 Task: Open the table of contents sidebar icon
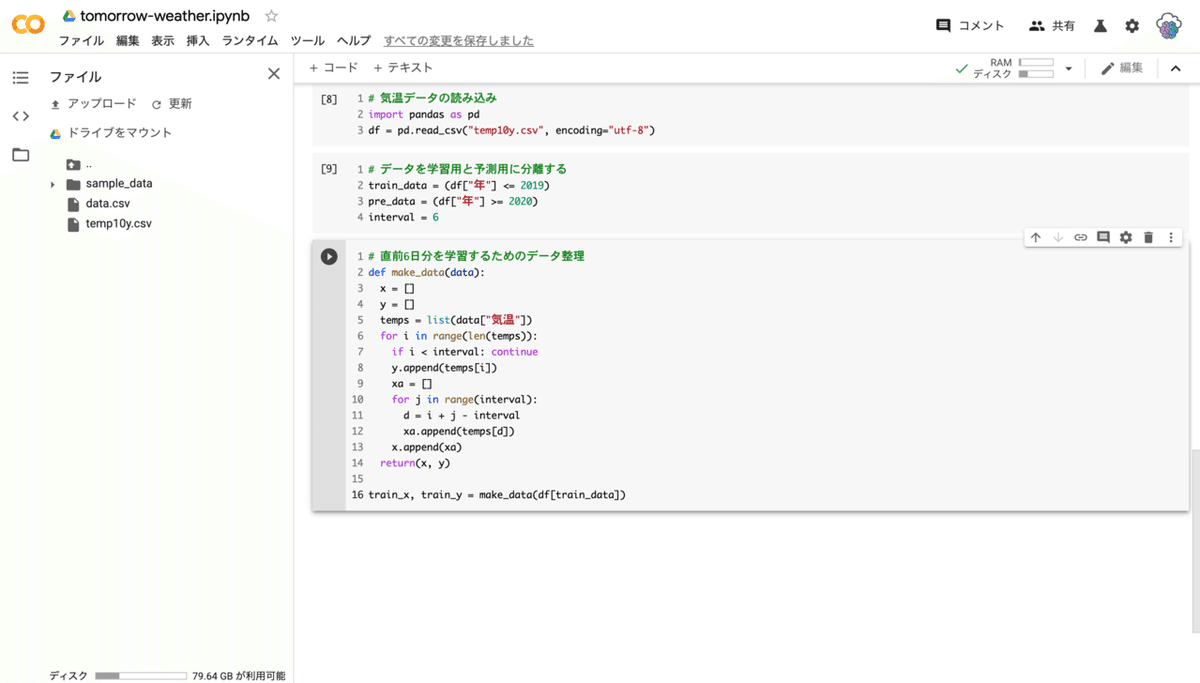pos(21,78)
